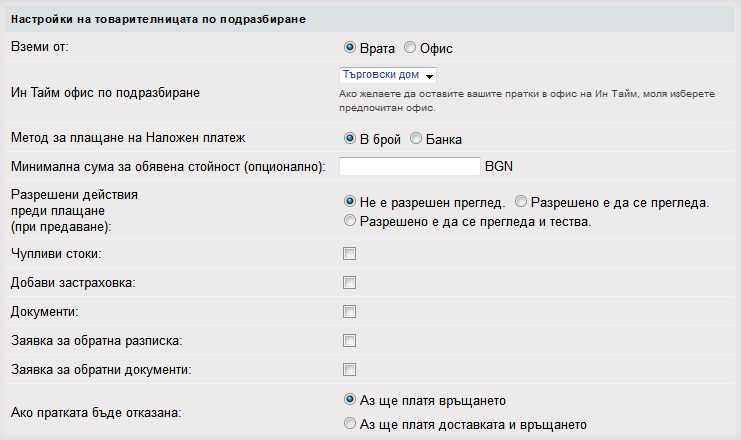The height and width of the screenshot is (440, 741).
Task: Select 'Разрешено е да се прегледа' option
Action: click(535, 201)
